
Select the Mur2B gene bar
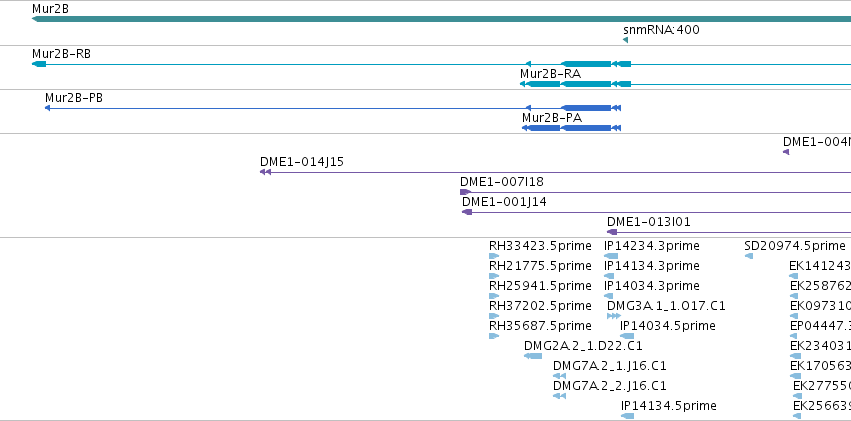[x=441, y=19]
